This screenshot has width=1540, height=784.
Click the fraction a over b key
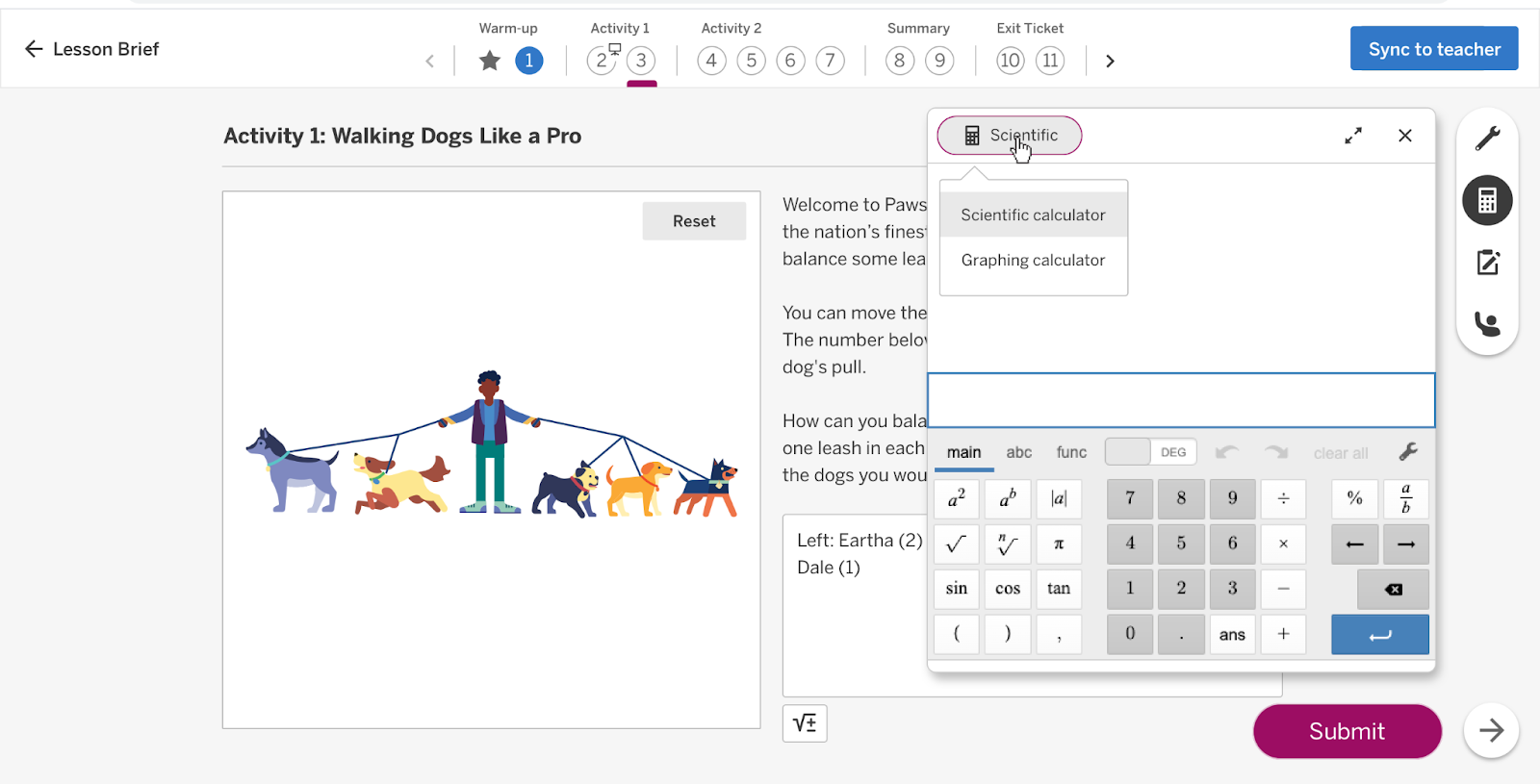pyautogui.click(x=1405, y=498)
